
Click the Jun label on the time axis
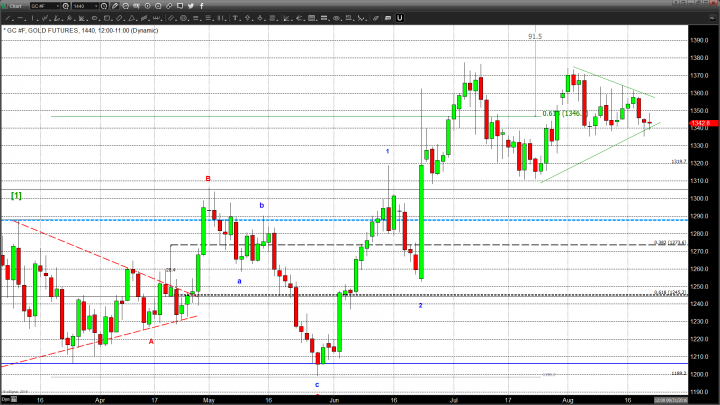[334, 400]
